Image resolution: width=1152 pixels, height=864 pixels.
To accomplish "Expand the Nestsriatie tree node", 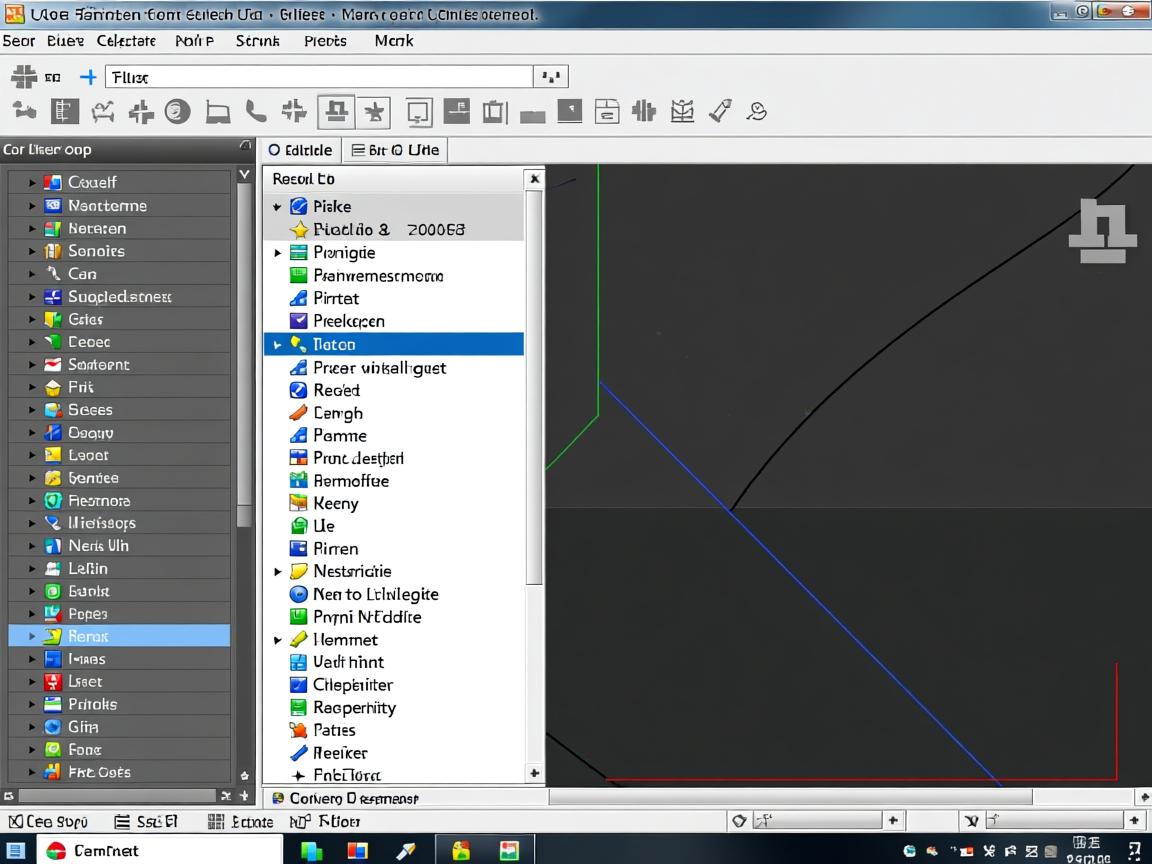I will [278, 572].
